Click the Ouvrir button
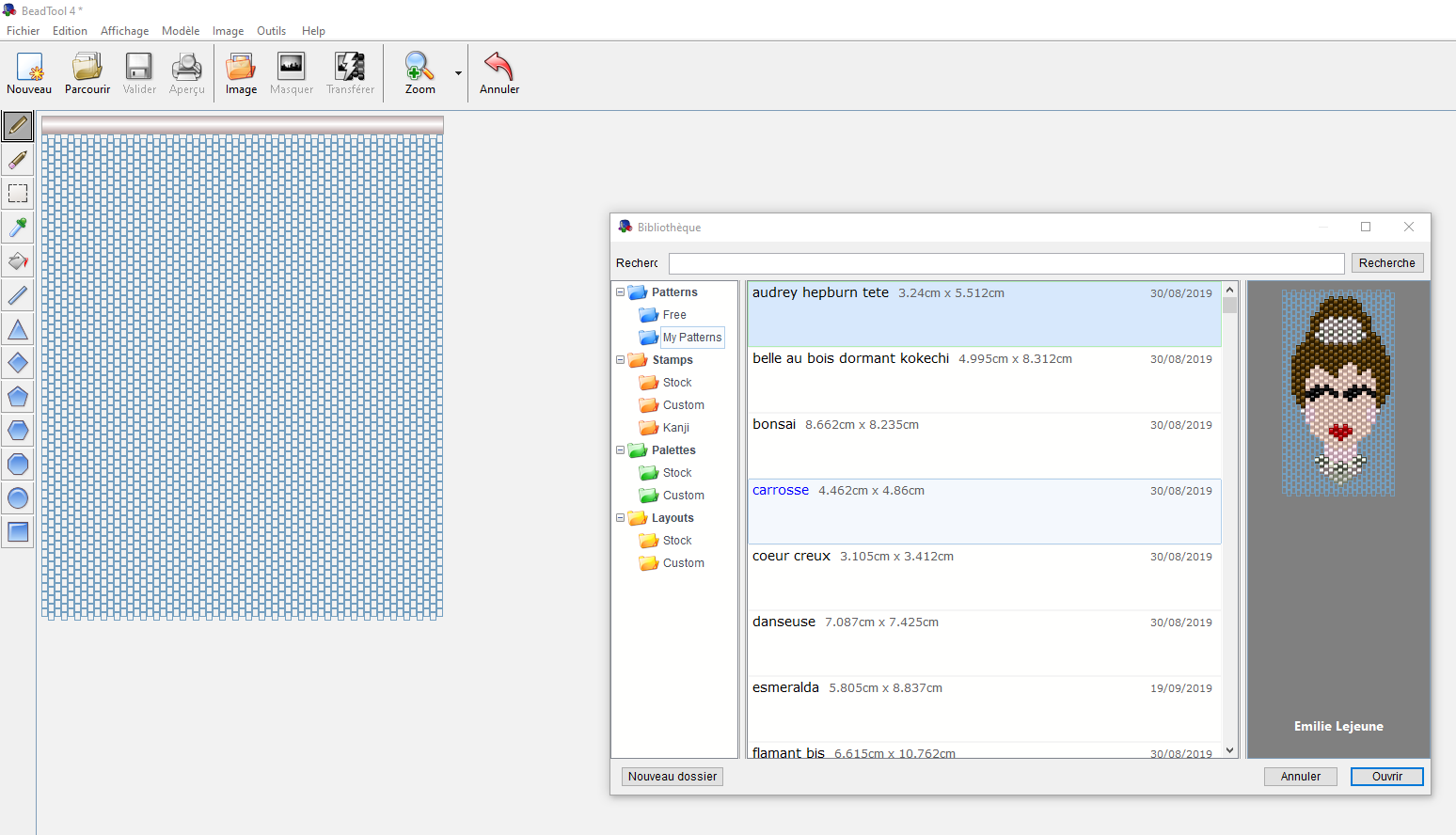The height and width of the screenshot is (835, 1456). point(1386,777)
